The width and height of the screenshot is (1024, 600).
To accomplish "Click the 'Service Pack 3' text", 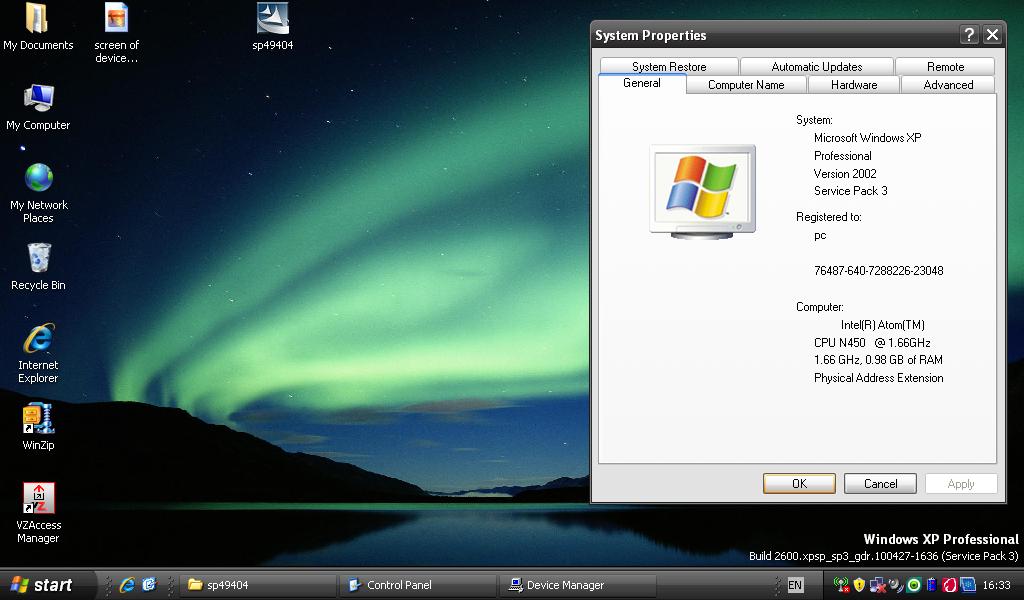I will click(x=850, y=191).
